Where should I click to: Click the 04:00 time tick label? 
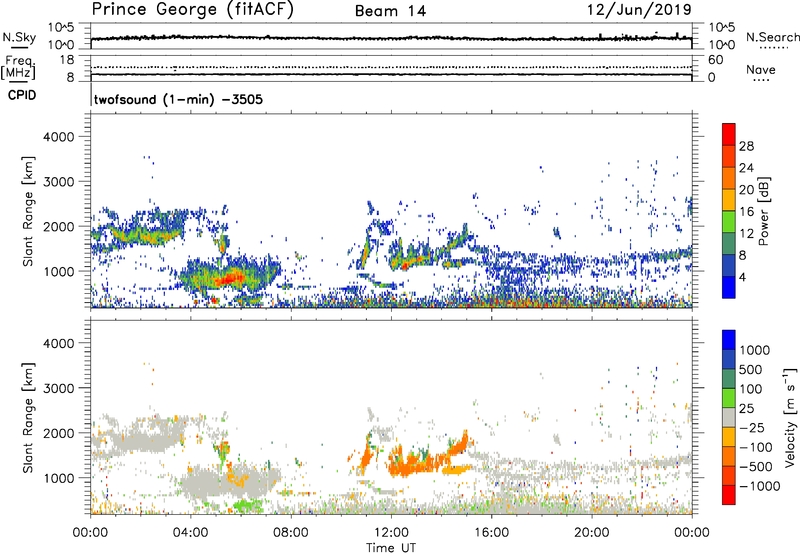pos(190,533)
